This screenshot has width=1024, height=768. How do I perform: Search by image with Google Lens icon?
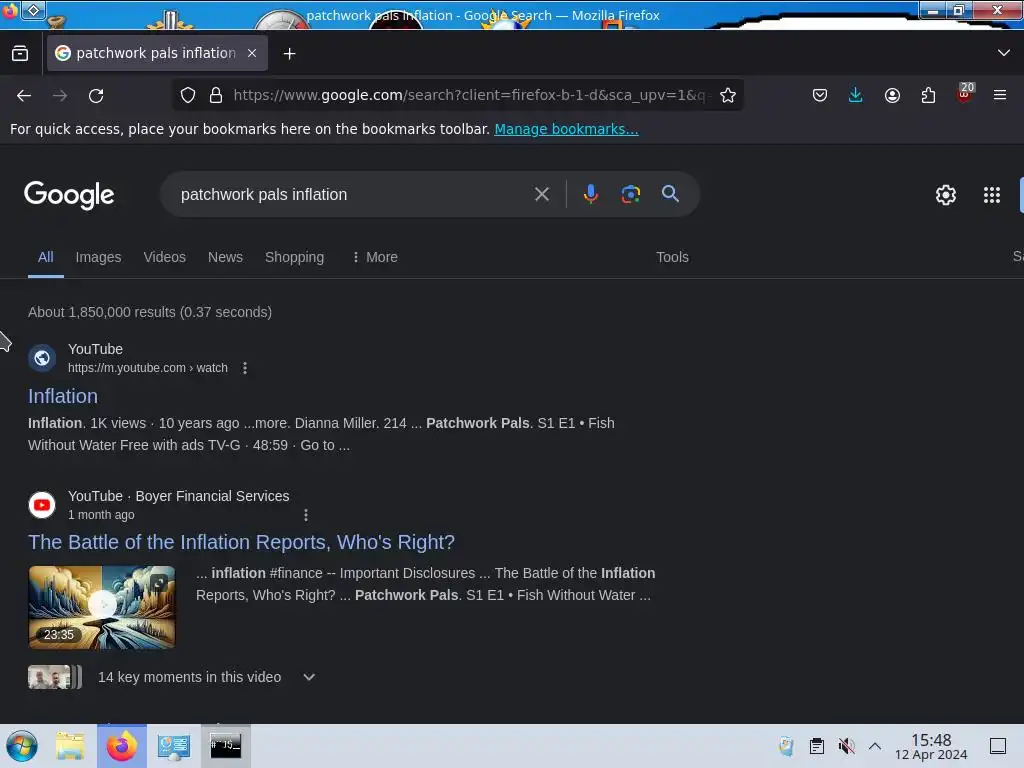click(x=630, y=195)
